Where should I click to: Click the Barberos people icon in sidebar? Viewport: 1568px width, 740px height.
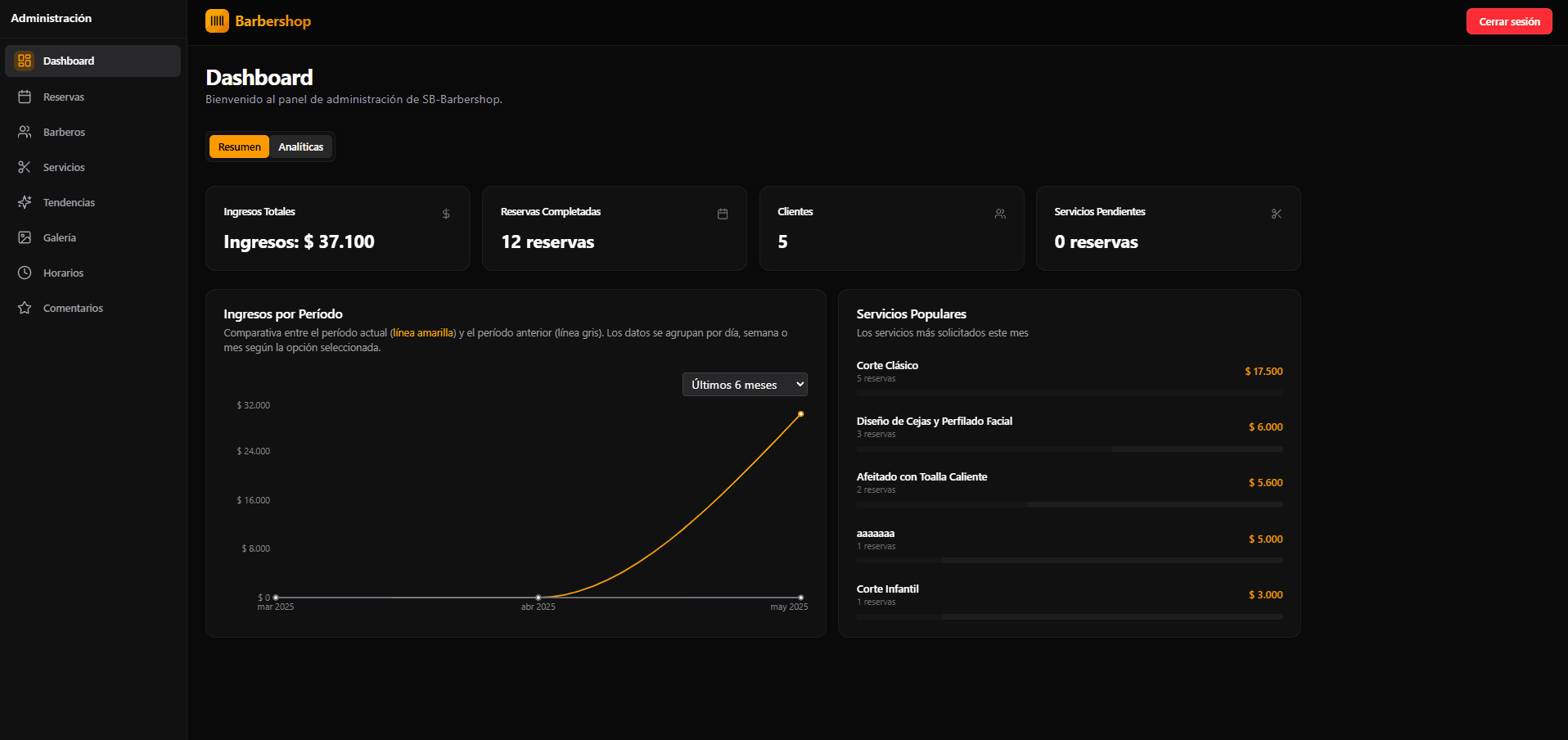pyautogui.click(x=25, y=132)
